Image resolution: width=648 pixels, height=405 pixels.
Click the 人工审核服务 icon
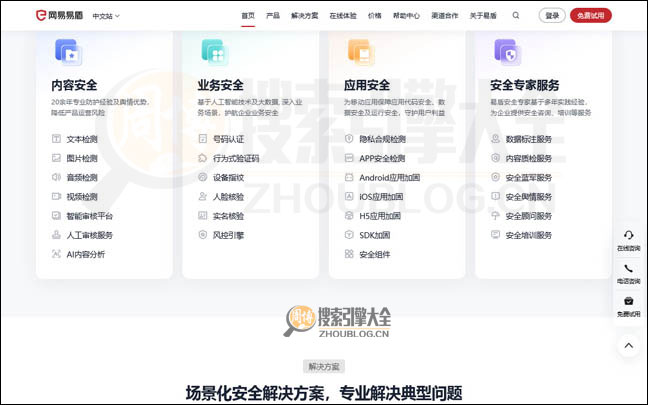click(x=56, y=235)
